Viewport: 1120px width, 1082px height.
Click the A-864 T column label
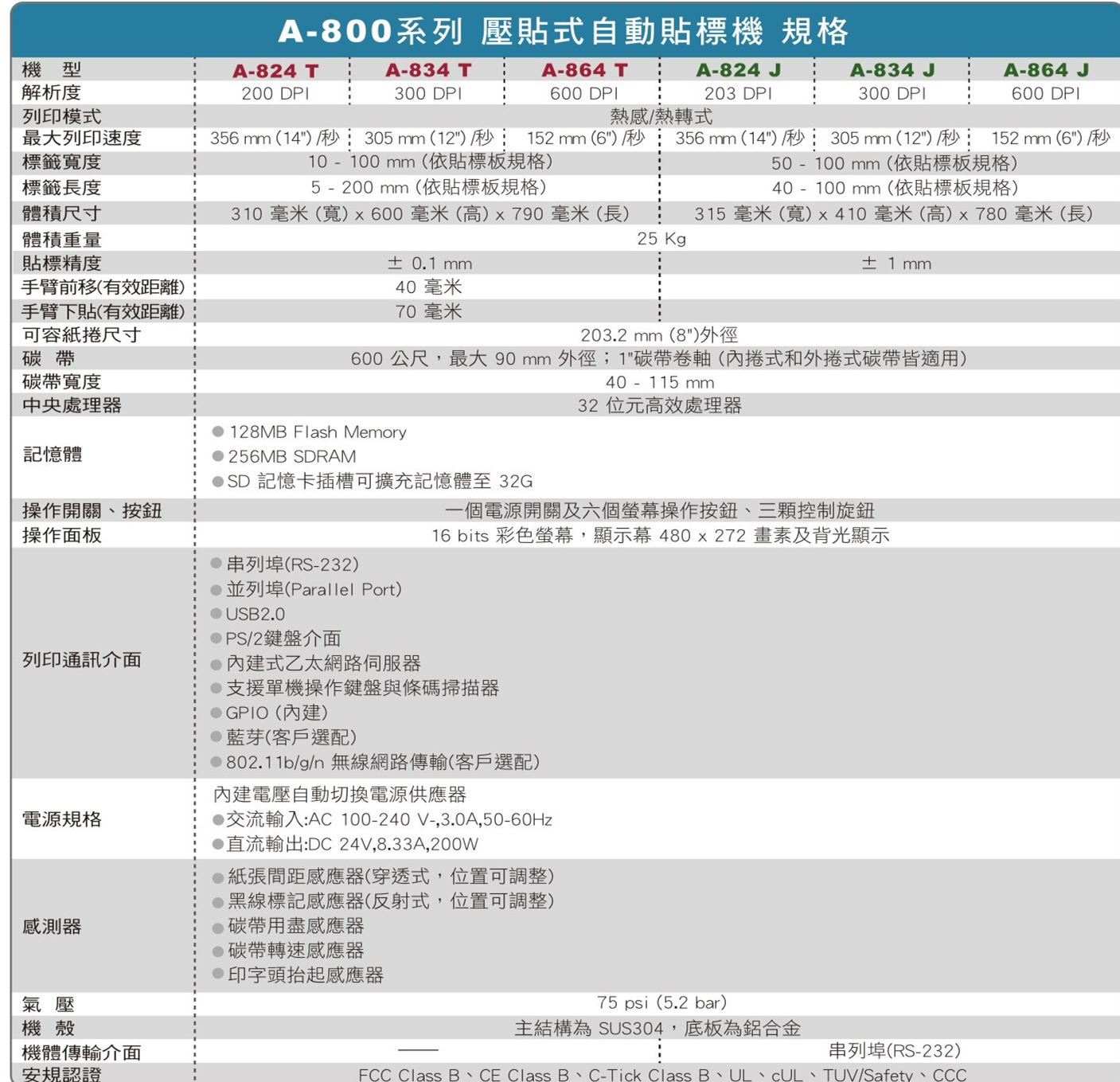(583, 69)
